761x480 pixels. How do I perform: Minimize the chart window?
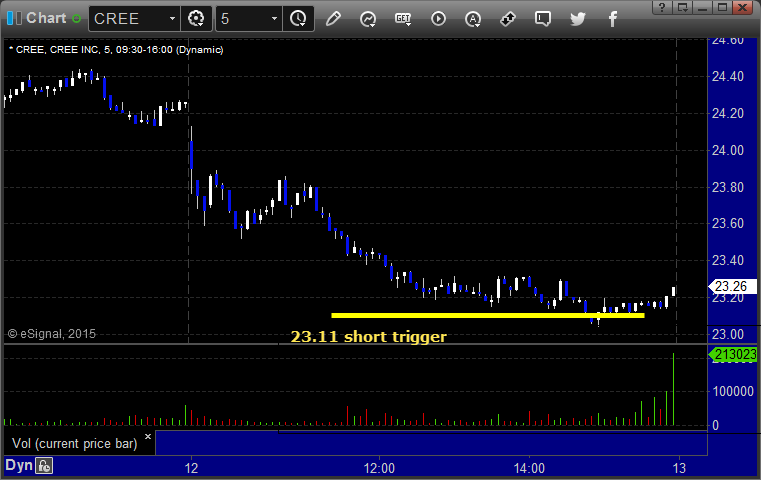click(x=702, y=7)
